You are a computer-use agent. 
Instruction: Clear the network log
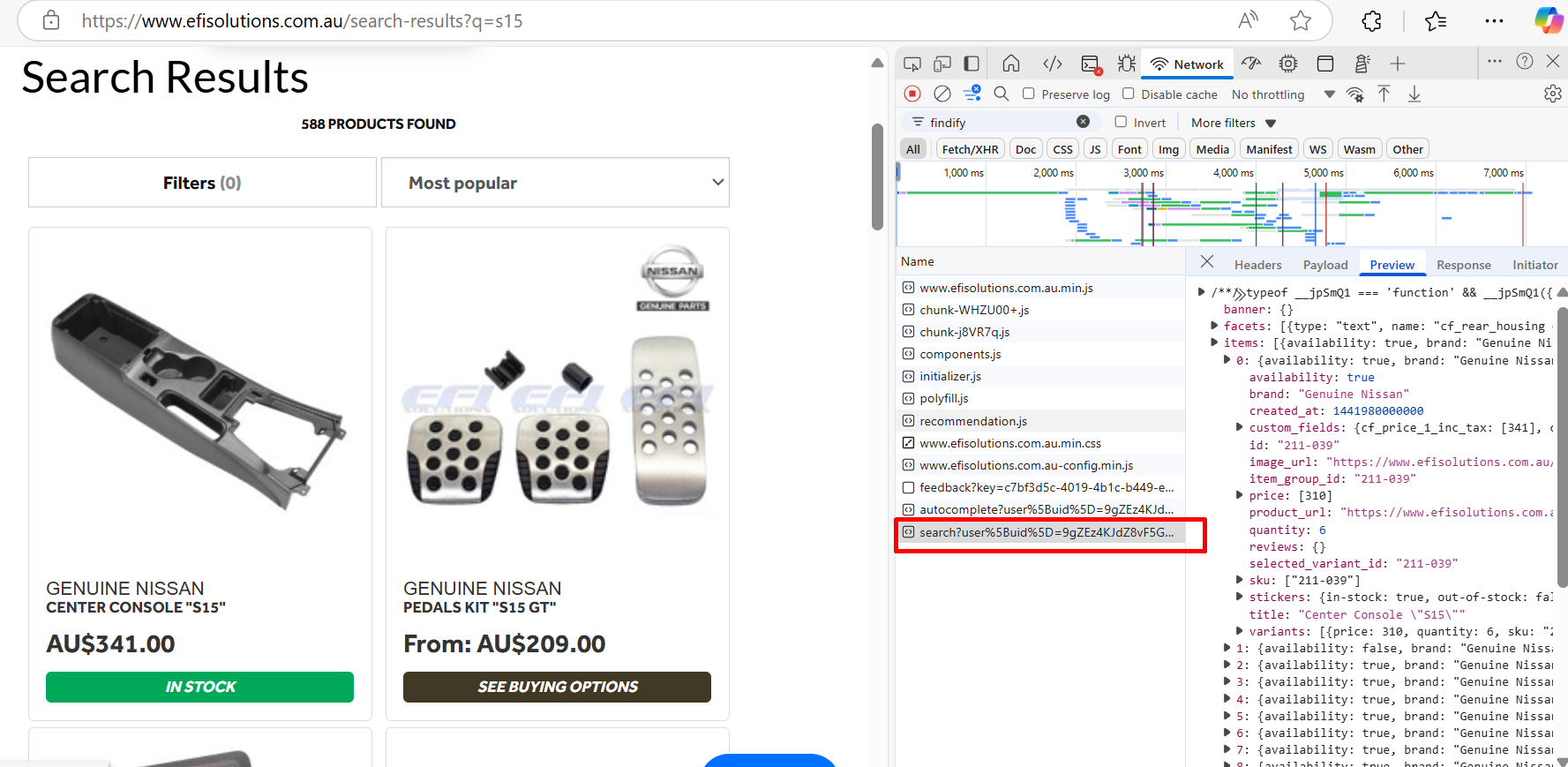pos(942,94)
